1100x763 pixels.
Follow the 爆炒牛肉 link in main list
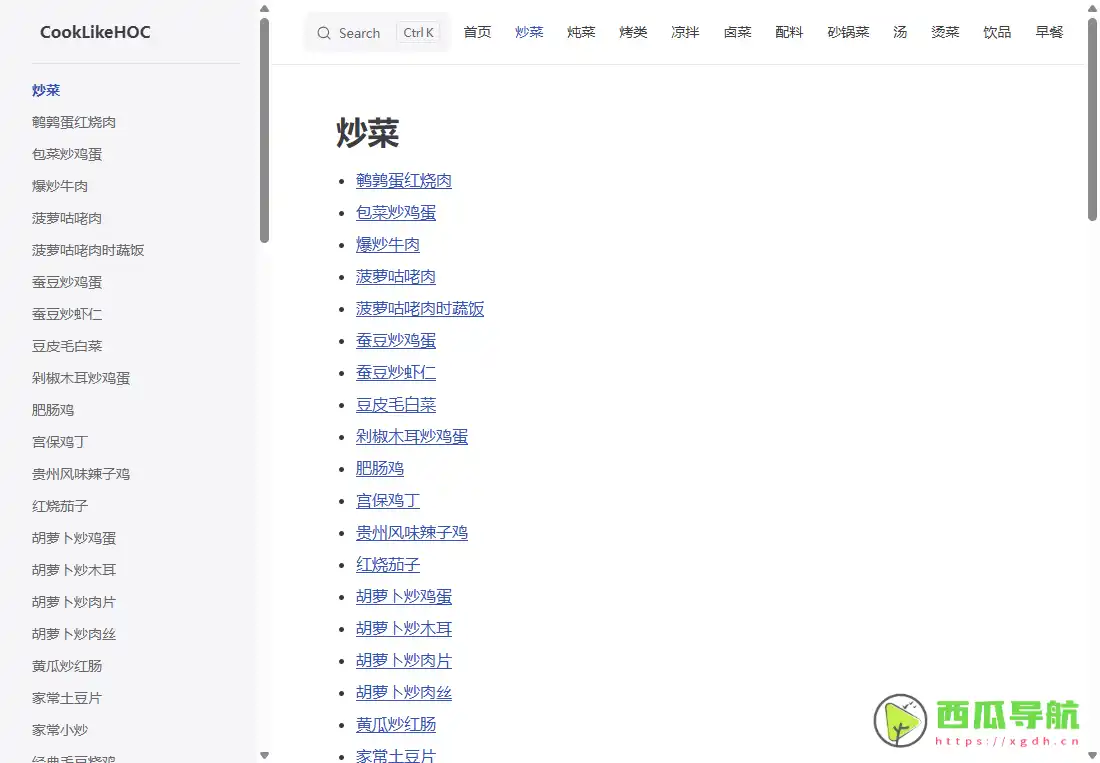point(388,245)
